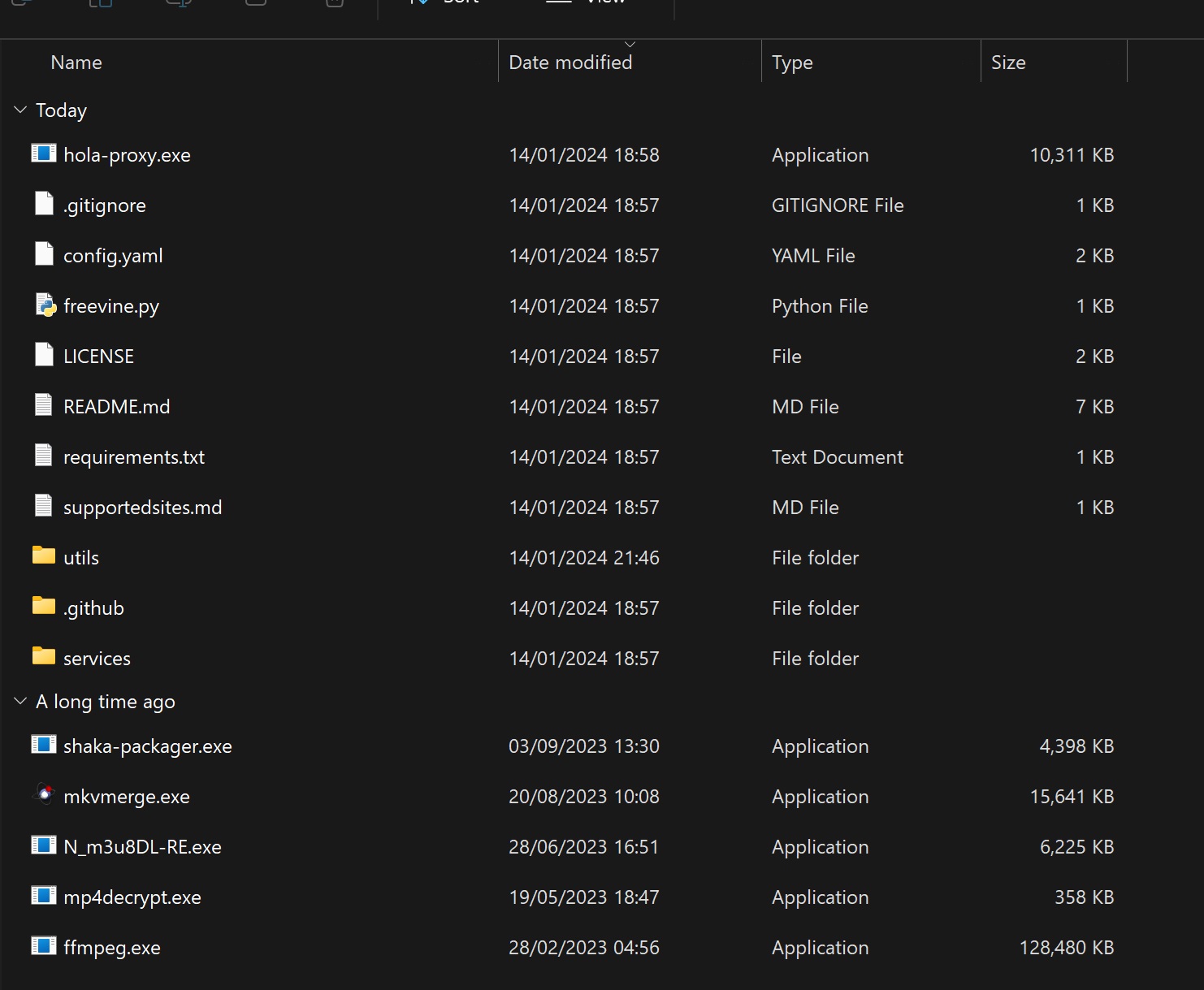The height and width of the screenshot is (990, 1204).
Task: Select the .github folder icon
Action: [x=44, y=606]
